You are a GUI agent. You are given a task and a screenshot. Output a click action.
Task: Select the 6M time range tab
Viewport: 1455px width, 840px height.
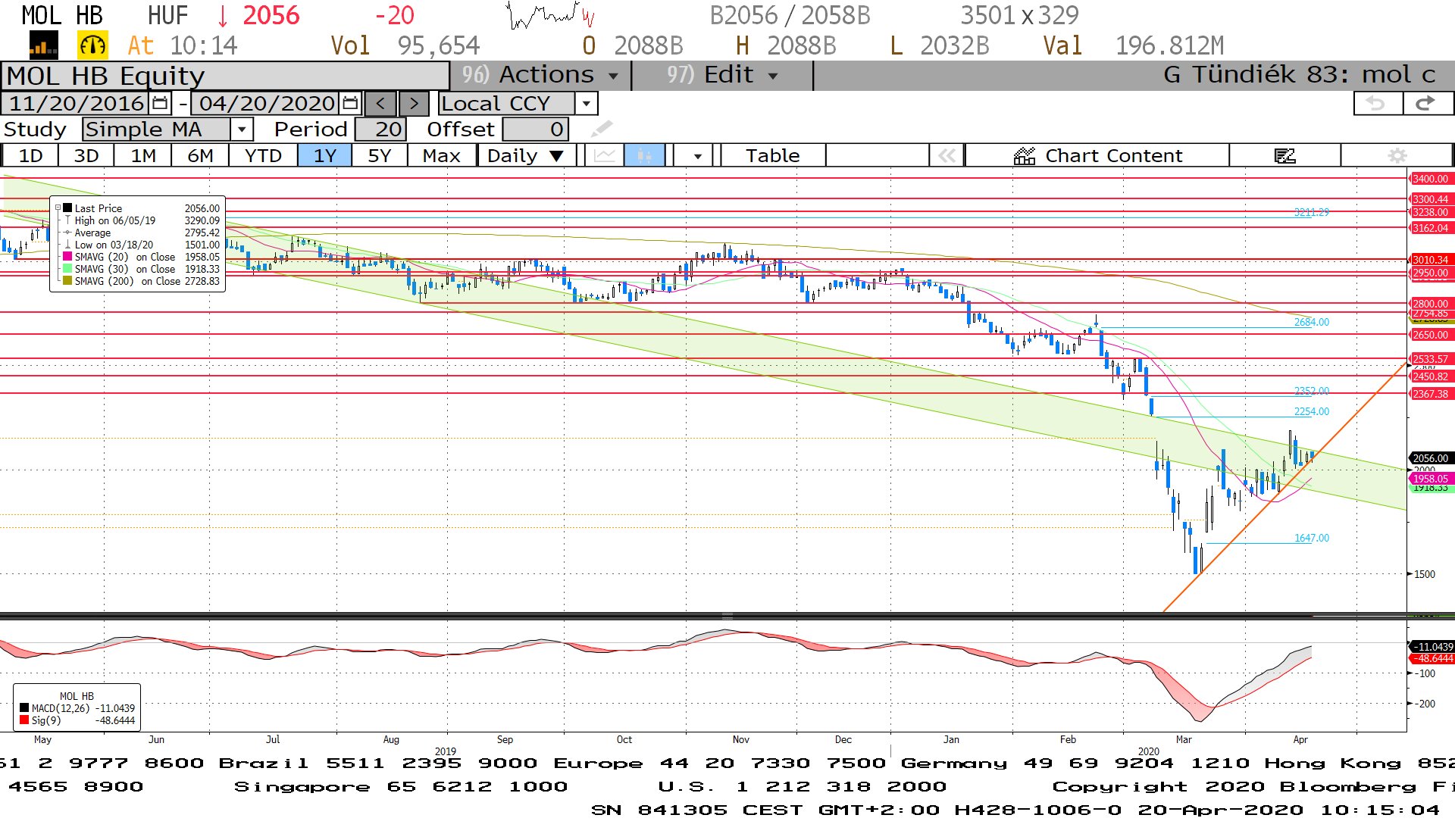point(200,155)
